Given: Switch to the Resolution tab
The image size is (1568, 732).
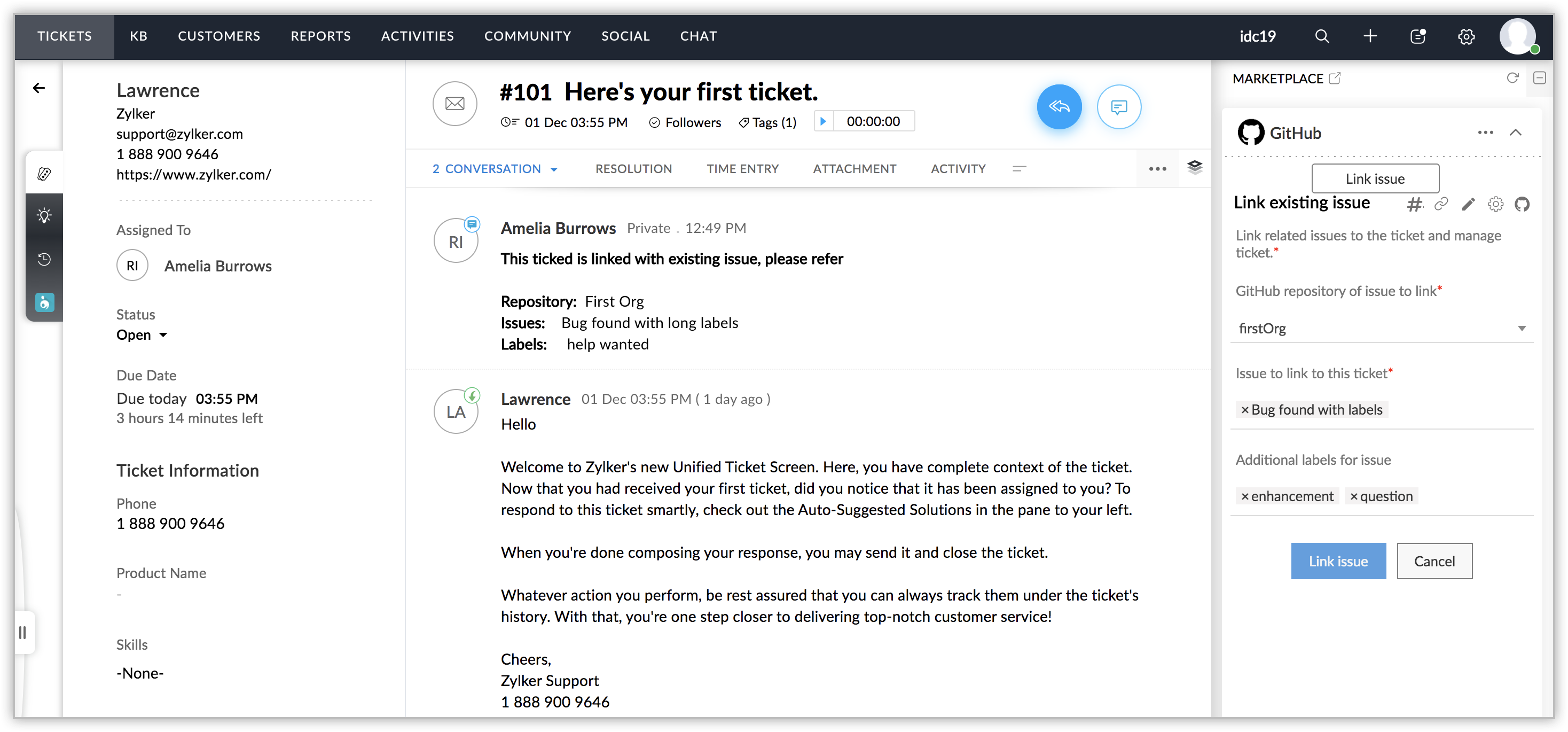Looking at the screenshot, I should (x=633, y=169).
